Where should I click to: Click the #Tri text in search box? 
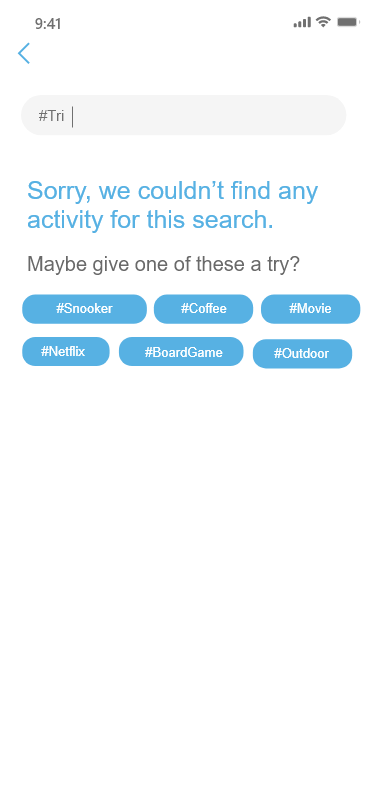pos(51,116)
